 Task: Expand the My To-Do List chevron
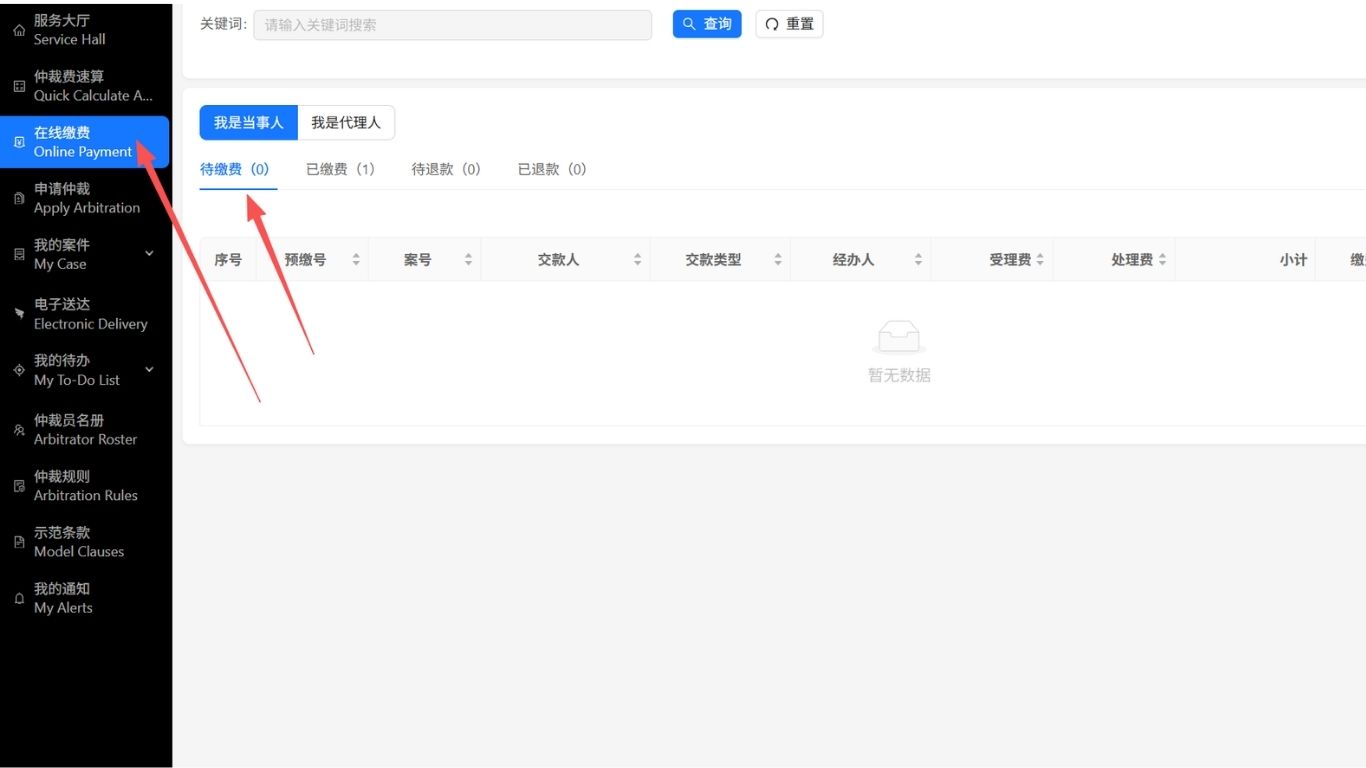pyautogui.click(x=149, y=370)
